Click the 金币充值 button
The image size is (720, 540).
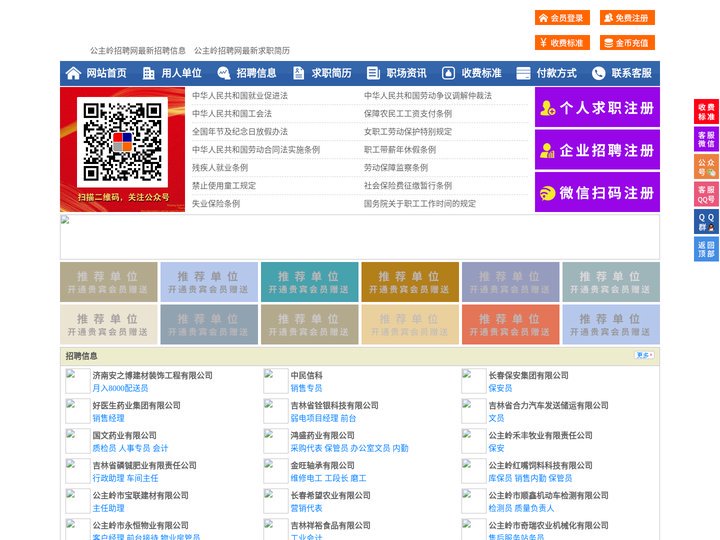click(627, 43)
